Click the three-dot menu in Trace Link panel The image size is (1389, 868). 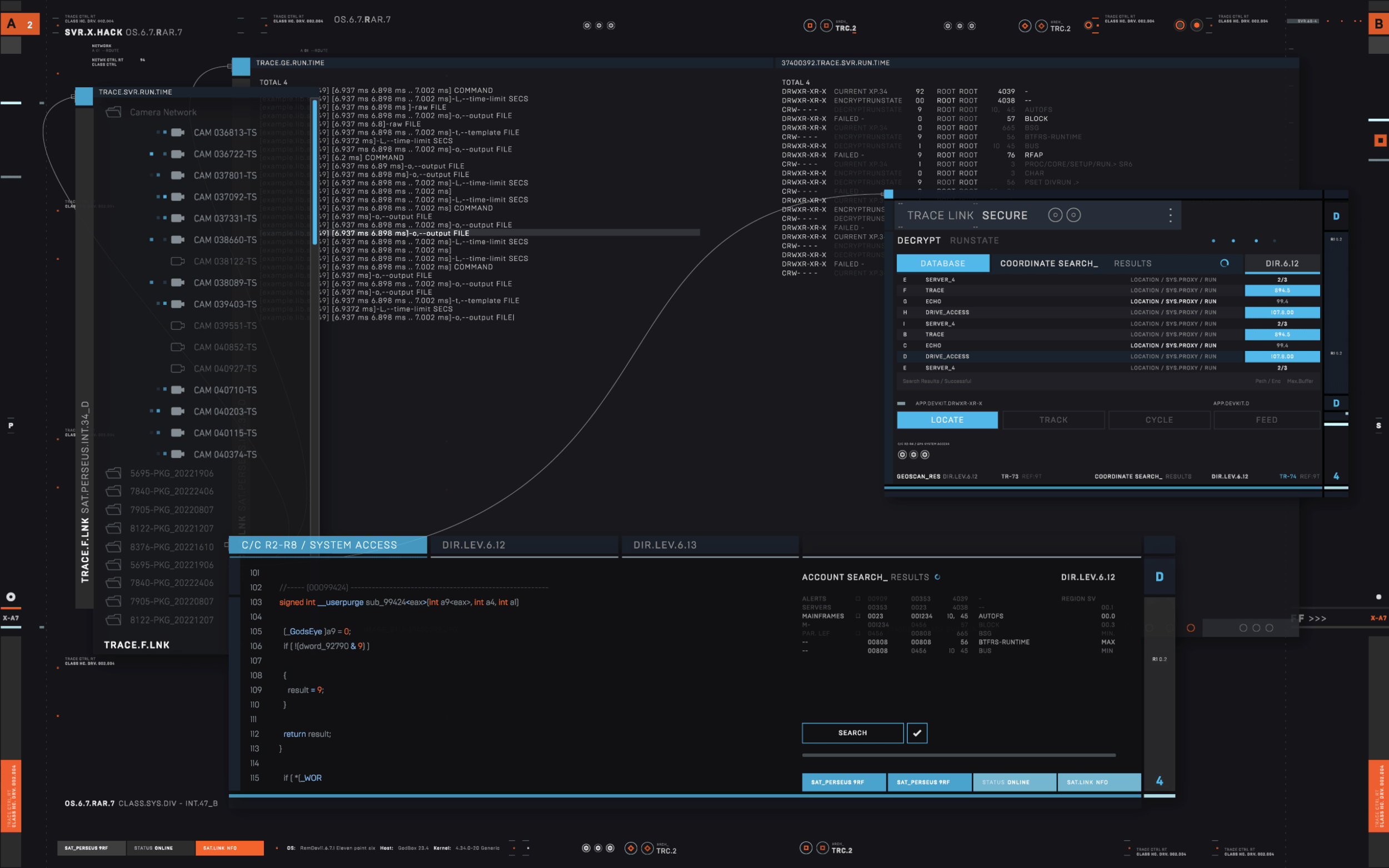(1170, 215)
